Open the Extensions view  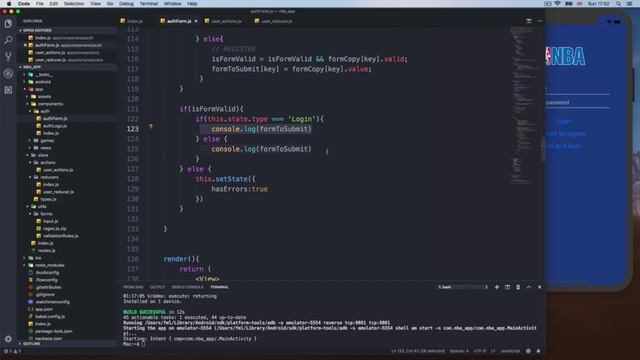coord(8,90)
